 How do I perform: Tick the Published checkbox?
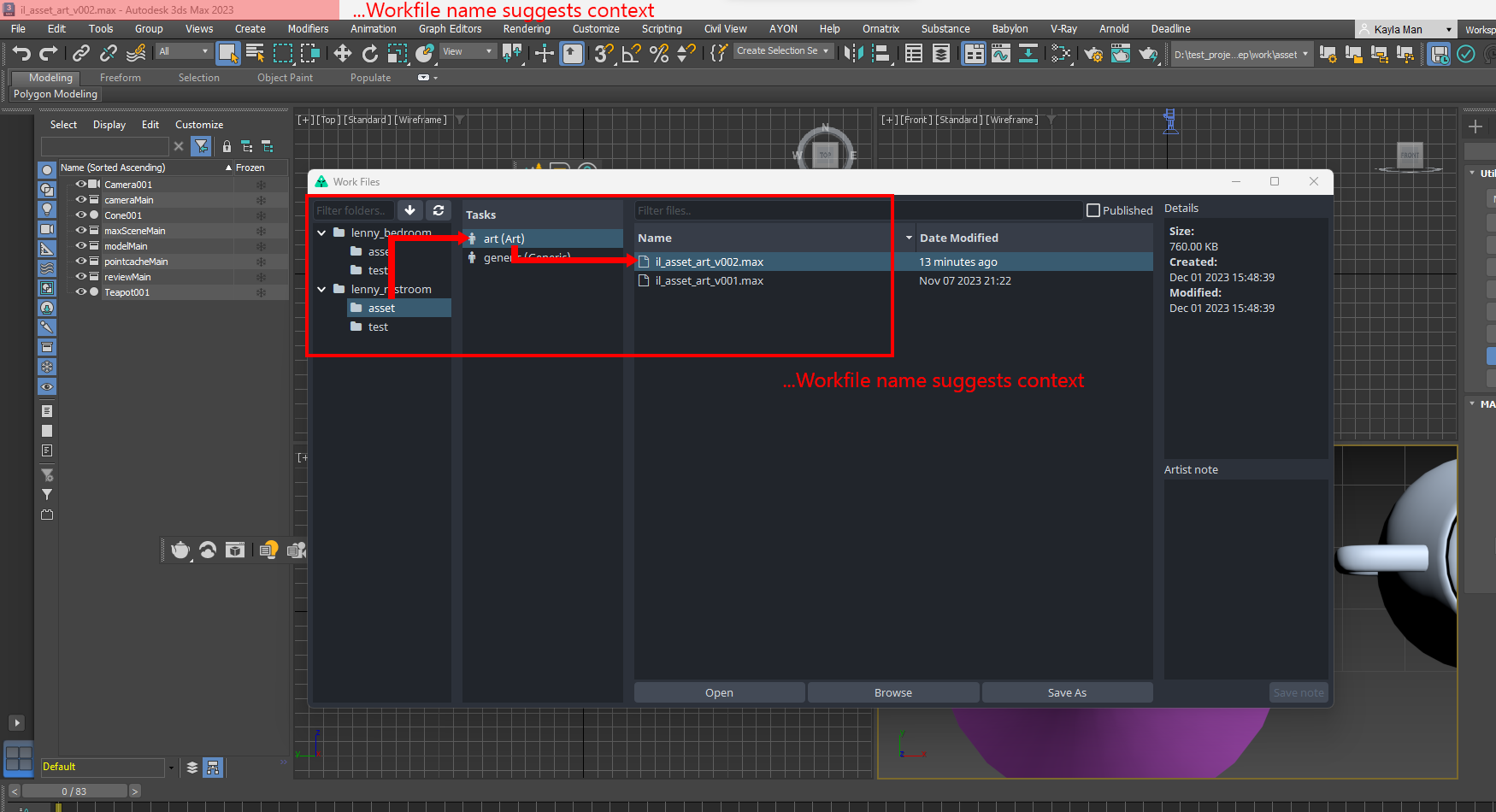tap(1093, 210)
